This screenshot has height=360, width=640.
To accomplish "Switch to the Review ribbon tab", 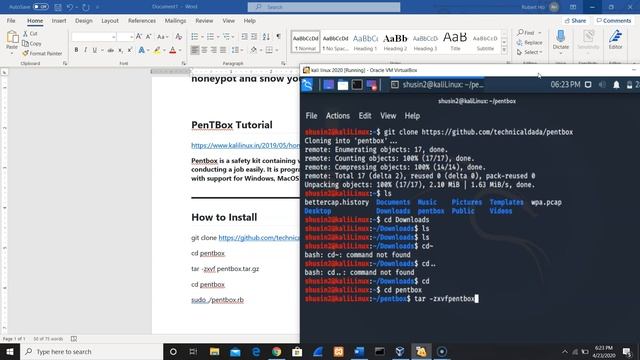I will [204, 20].
